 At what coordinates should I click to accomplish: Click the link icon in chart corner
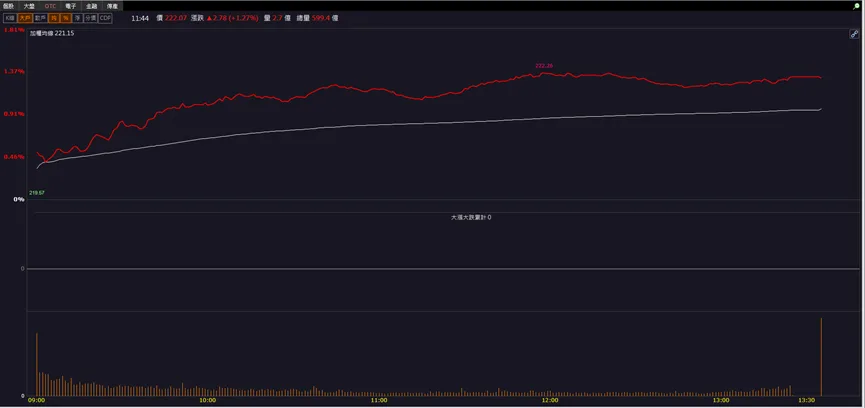click(854, 34)
